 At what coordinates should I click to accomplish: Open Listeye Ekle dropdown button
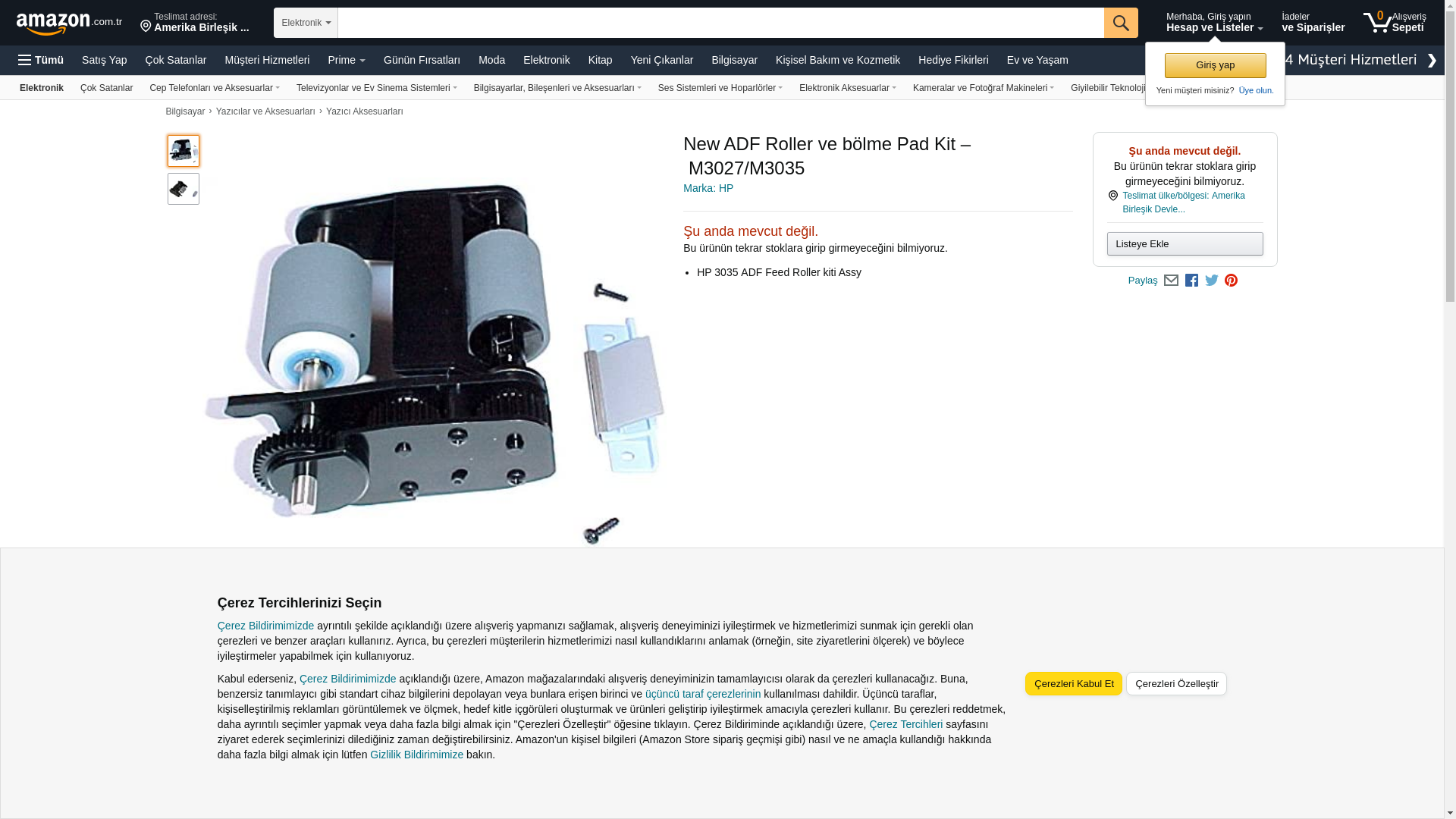click(x=1185, y=243)
